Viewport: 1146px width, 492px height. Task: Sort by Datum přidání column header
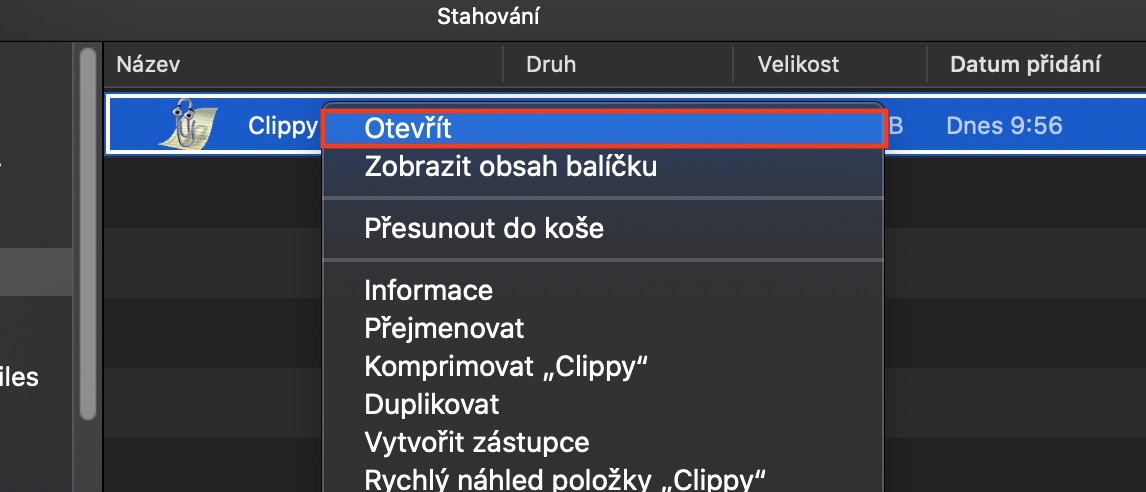(x=1025, y=65)
